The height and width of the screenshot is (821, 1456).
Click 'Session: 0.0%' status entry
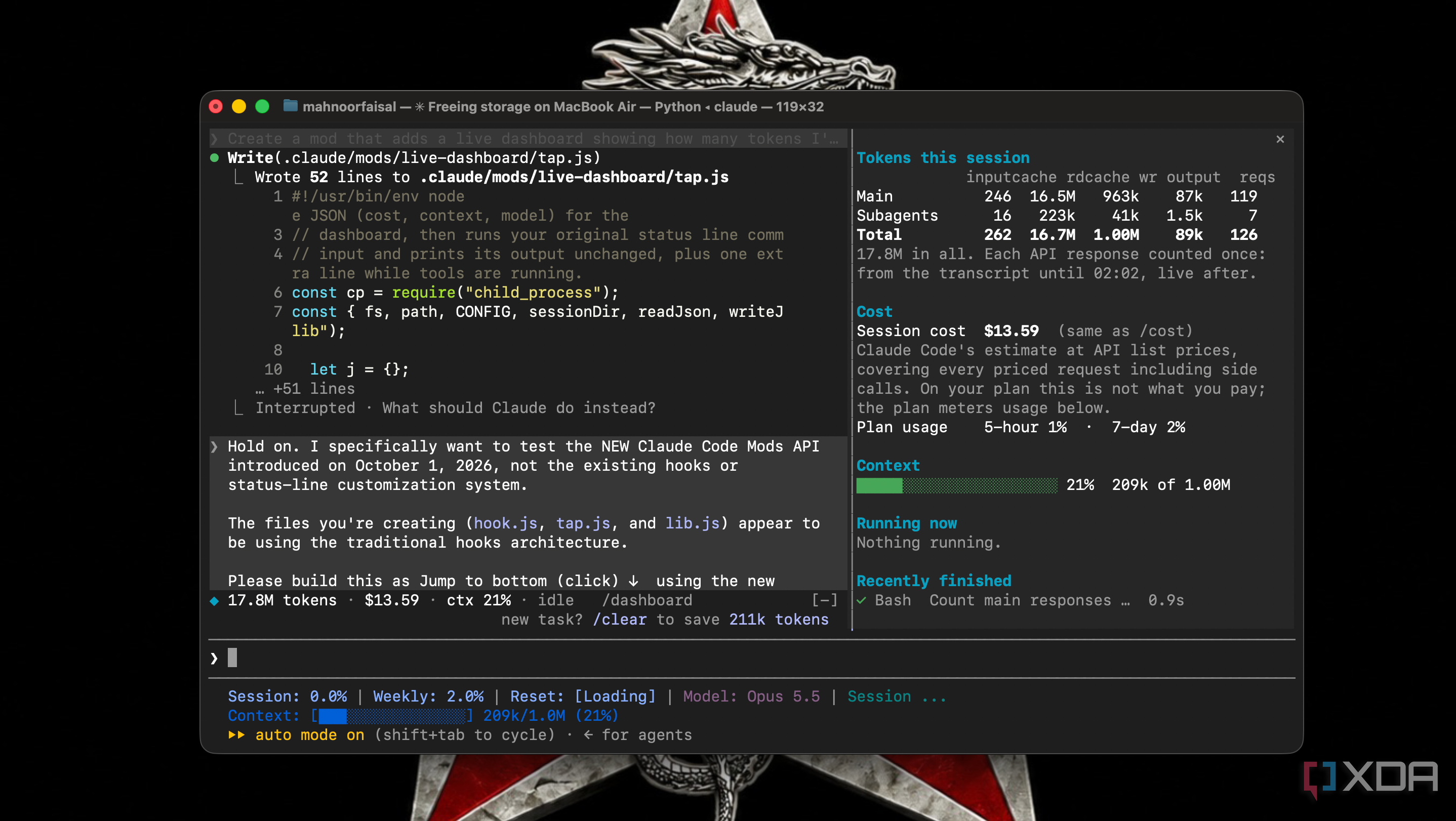(287, 696)
